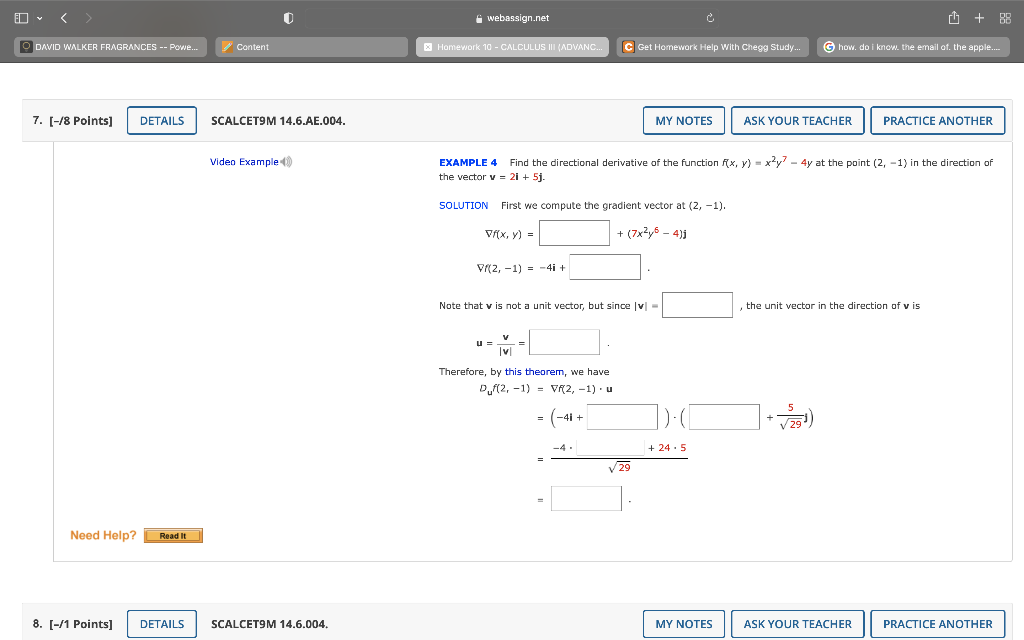The height and width of the screenshot is (640, 1024).
Task: Click ASK YOUR TEACHER for problem 7
Action: [x=797, y=120]
